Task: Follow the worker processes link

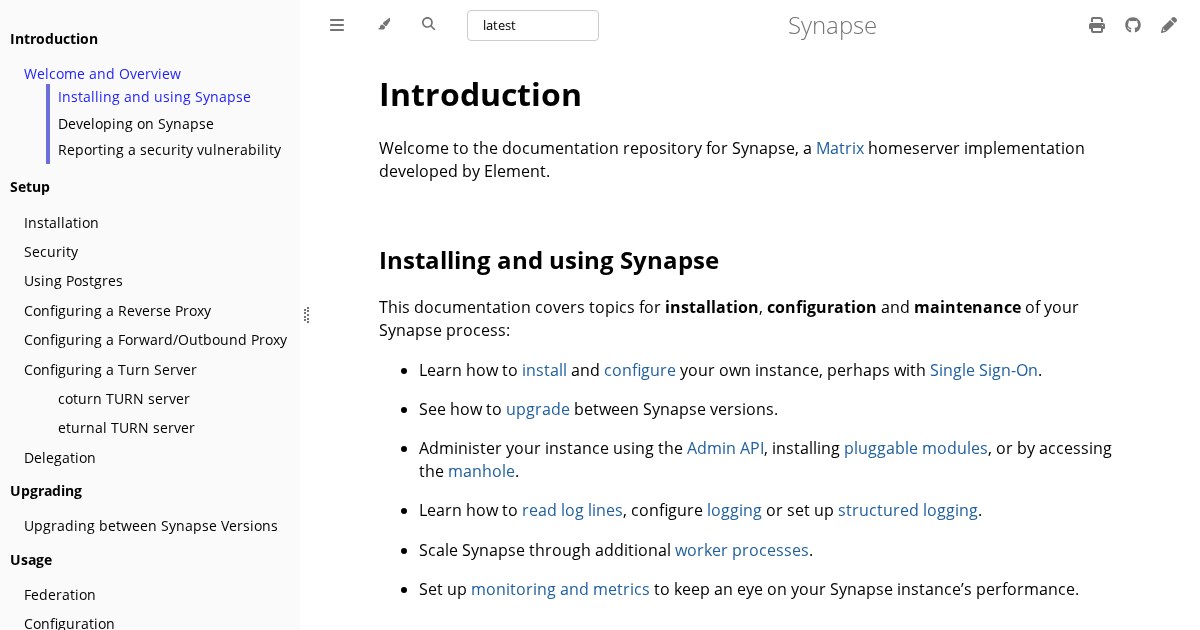Action: pos(742,550)
